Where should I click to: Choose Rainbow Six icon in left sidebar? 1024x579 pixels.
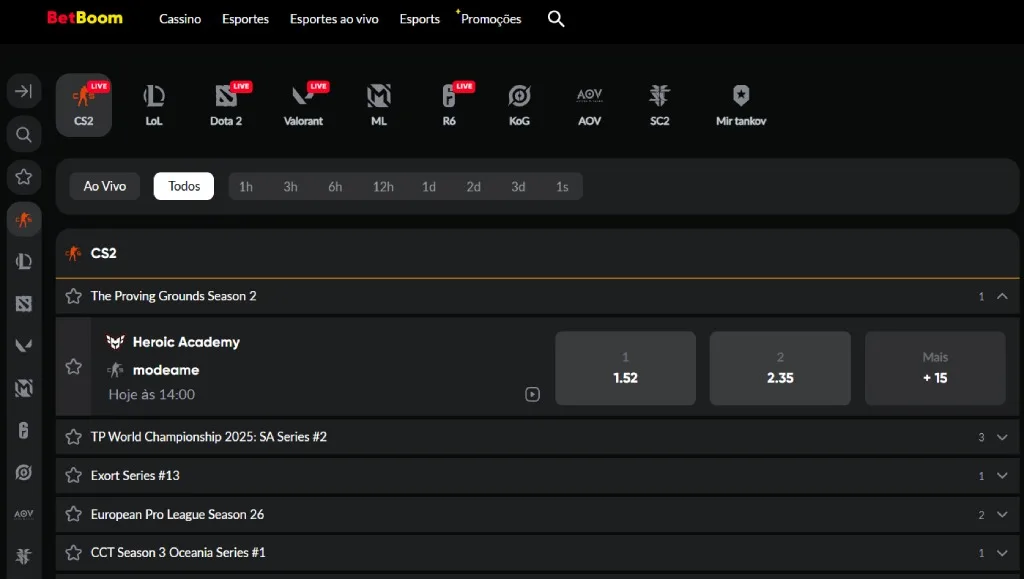pyautogui.click(x=24, y=430)
